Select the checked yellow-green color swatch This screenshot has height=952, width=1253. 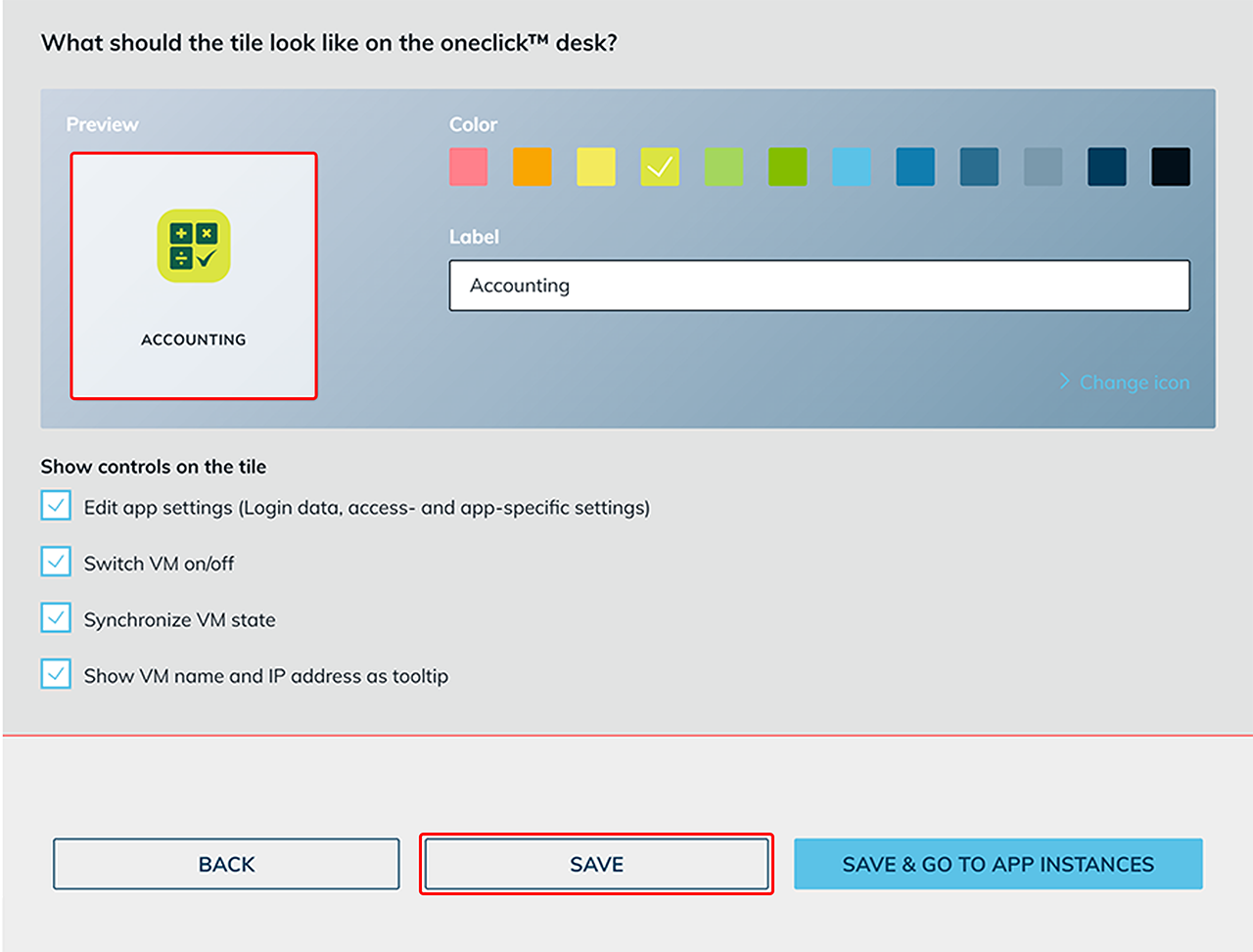coord(660,166)
